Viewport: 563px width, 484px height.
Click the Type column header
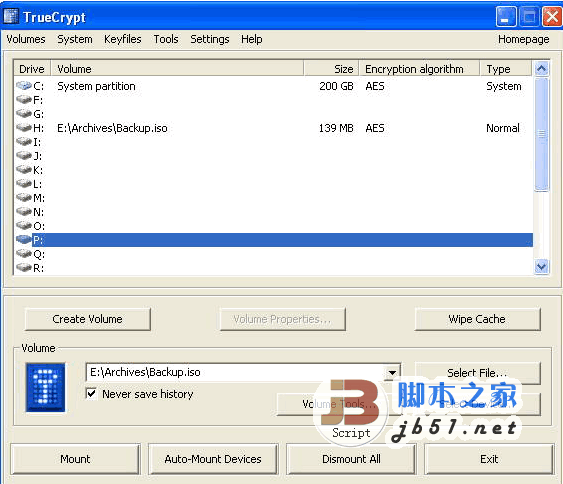(506, 69)
